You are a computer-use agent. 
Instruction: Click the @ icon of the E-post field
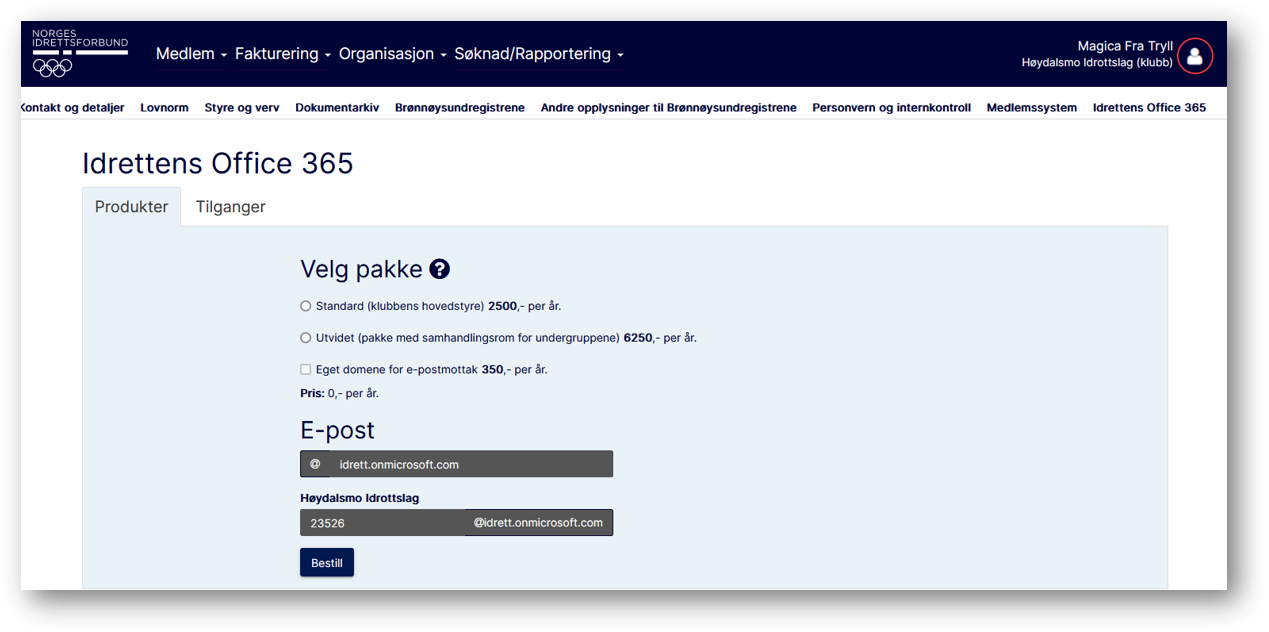[315, 464]
